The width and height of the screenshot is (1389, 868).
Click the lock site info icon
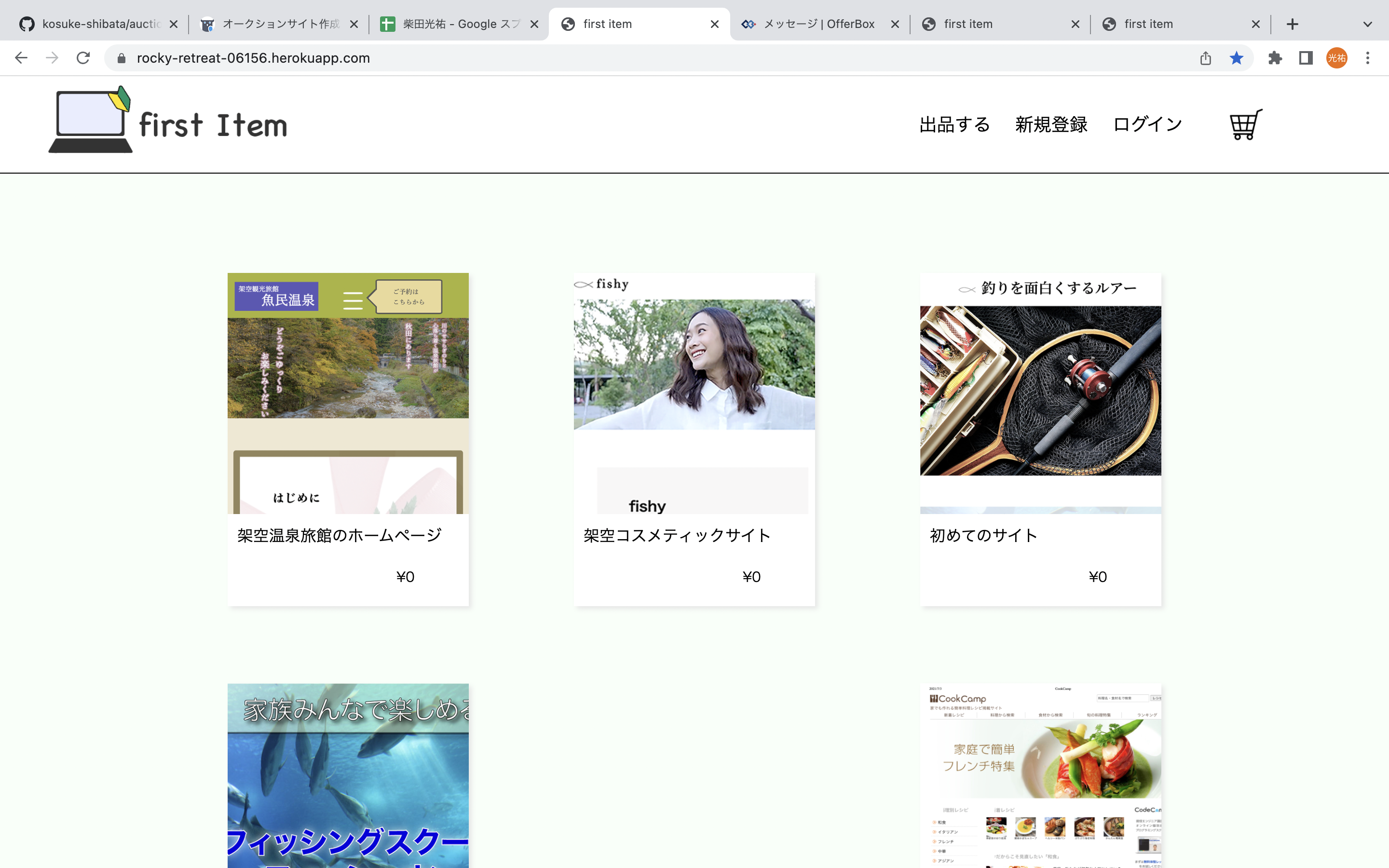coord(121,58)
